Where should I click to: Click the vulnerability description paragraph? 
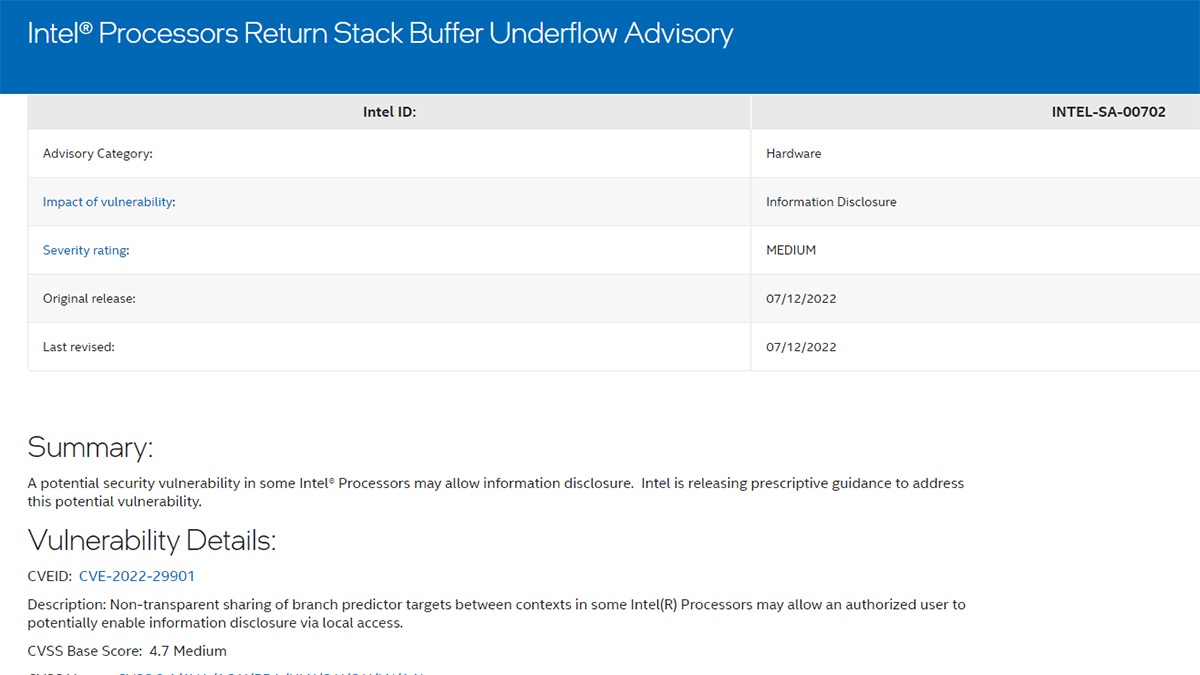[495, 613]
